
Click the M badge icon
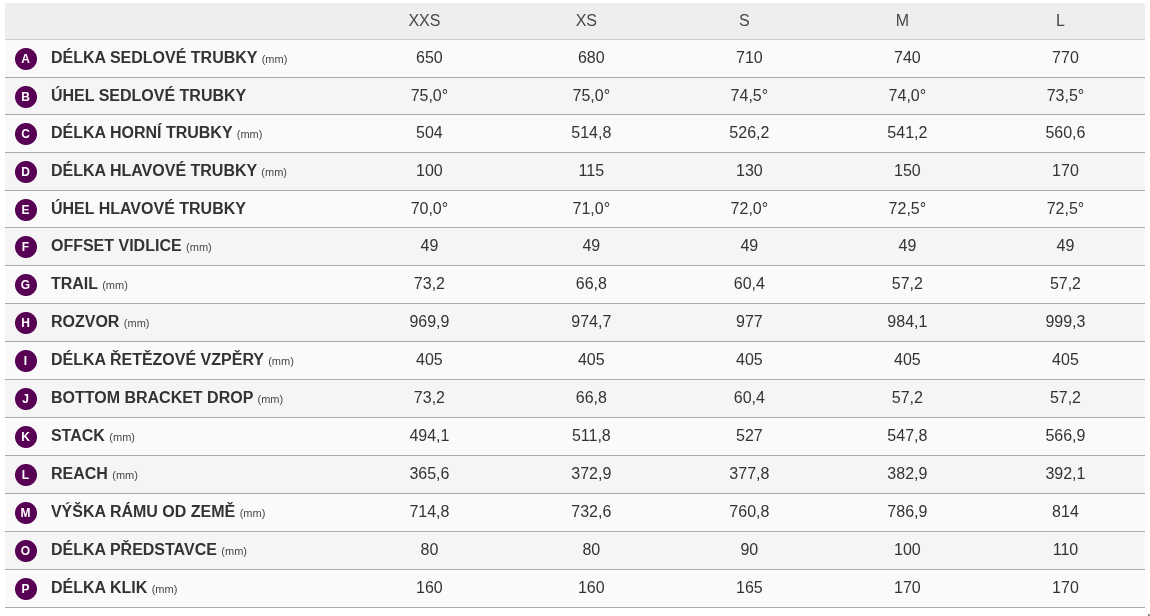pos(26,513)
